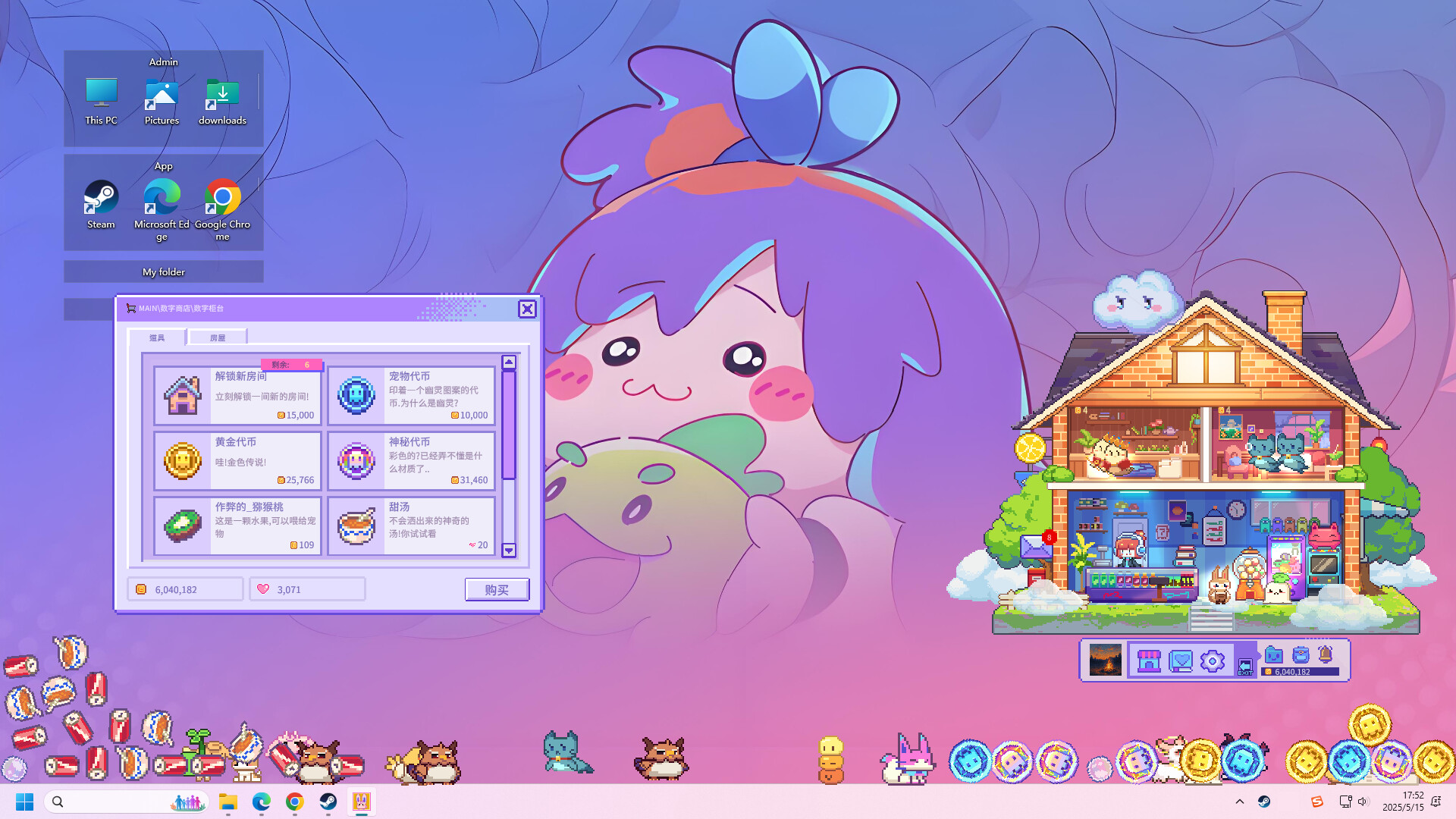
Task: Click the mailbox envelope with red badge
Action: (1036, 546)
